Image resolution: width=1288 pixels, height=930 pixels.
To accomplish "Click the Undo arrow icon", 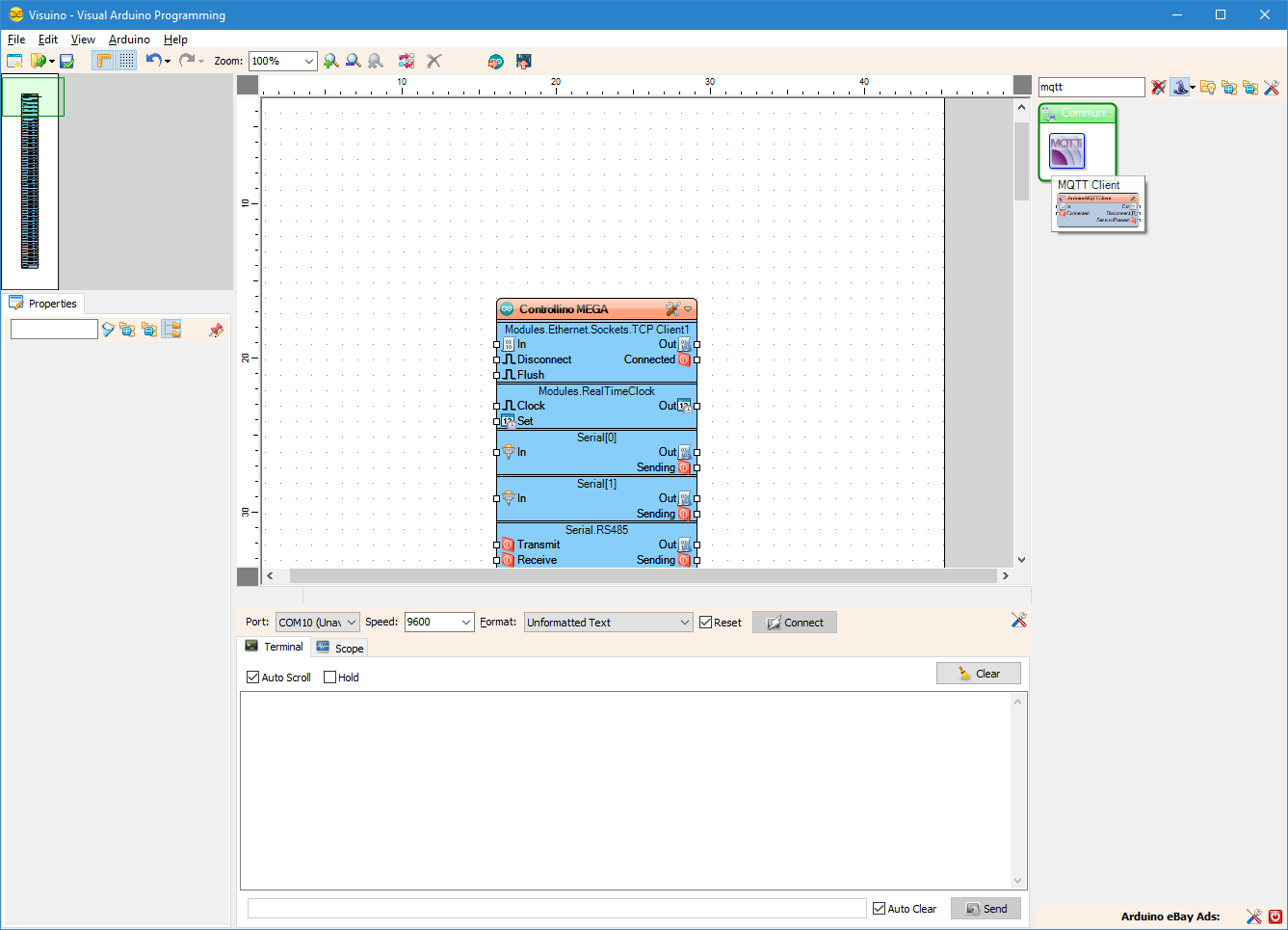I will [x=153, y=60].
